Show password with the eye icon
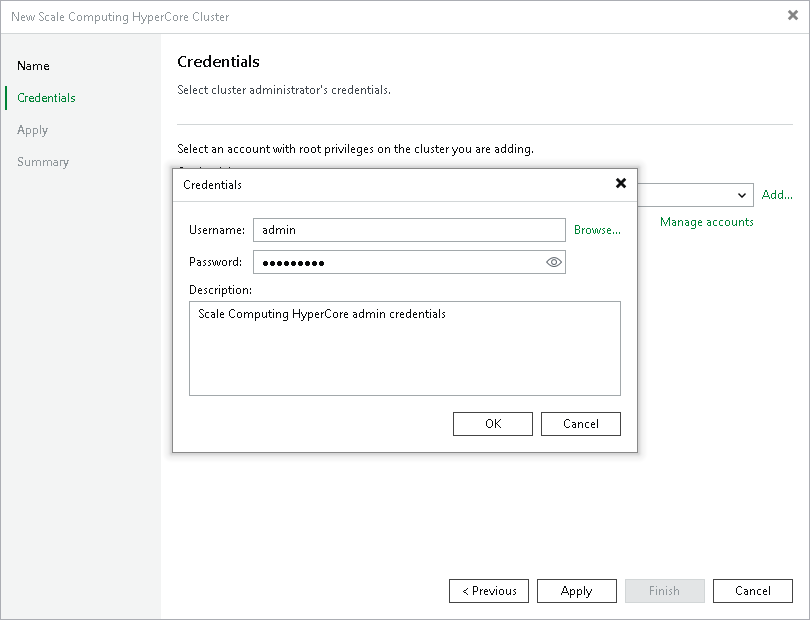Screen dimensions: 810x620 554,262
